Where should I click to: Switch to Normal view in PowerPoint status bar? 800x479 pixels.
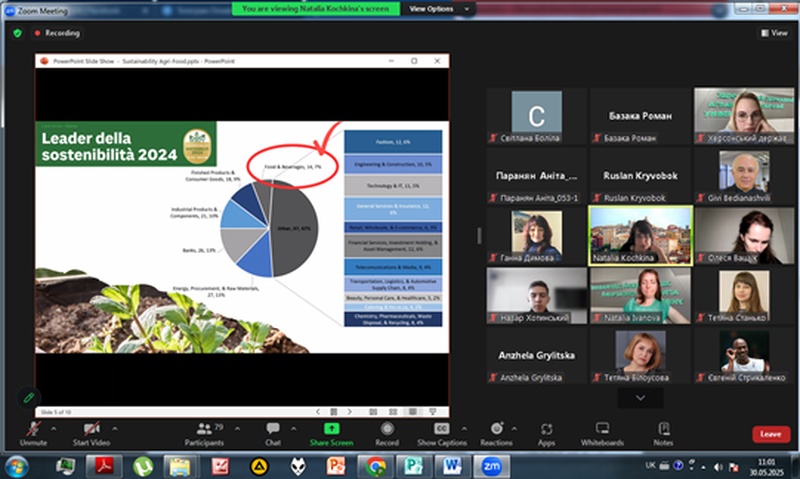373,412
